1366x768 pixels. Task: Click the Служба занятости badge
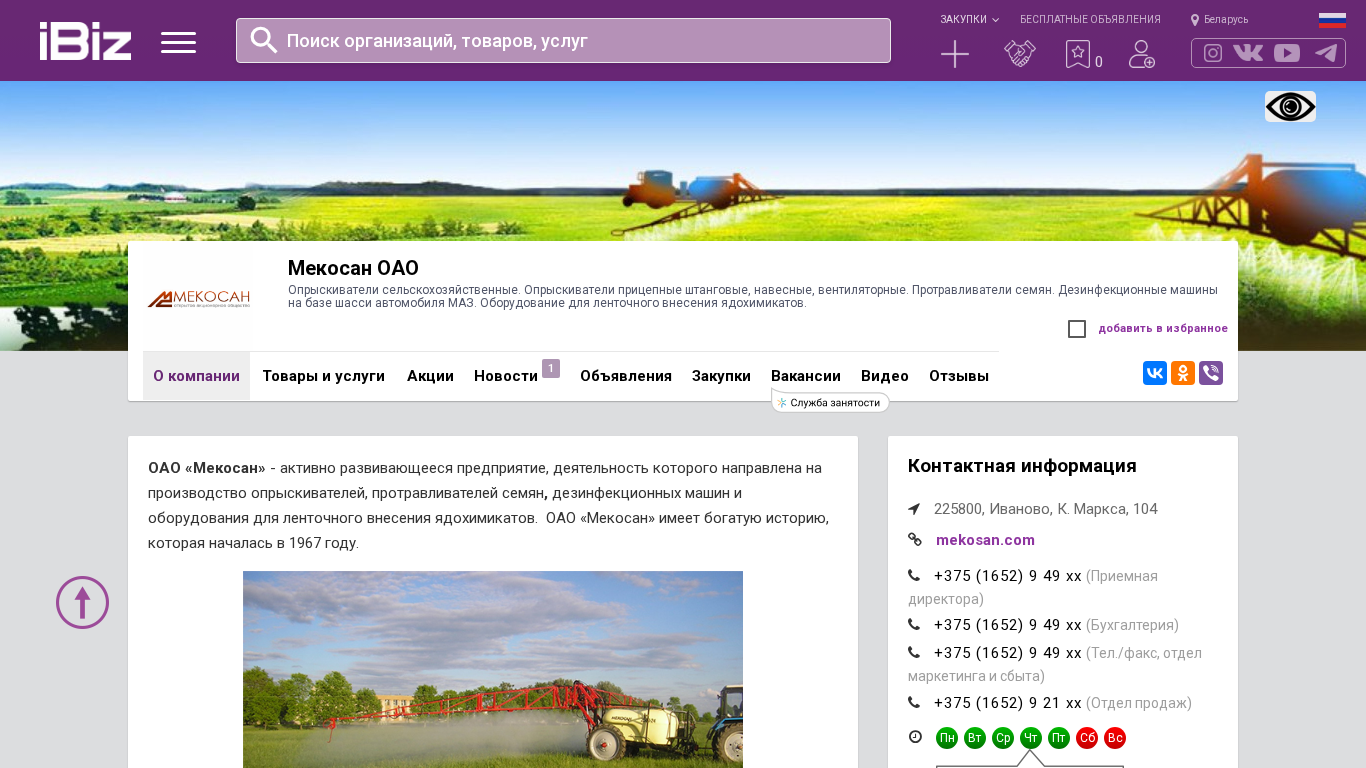pos(831,402)
